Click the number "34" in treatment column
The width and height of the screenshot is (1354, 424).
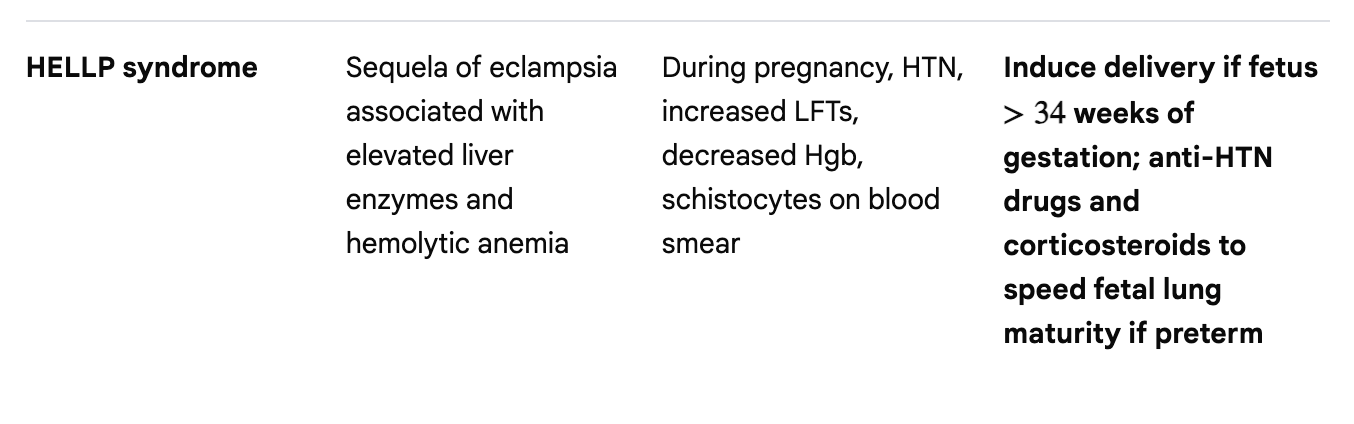point(1049,113)
